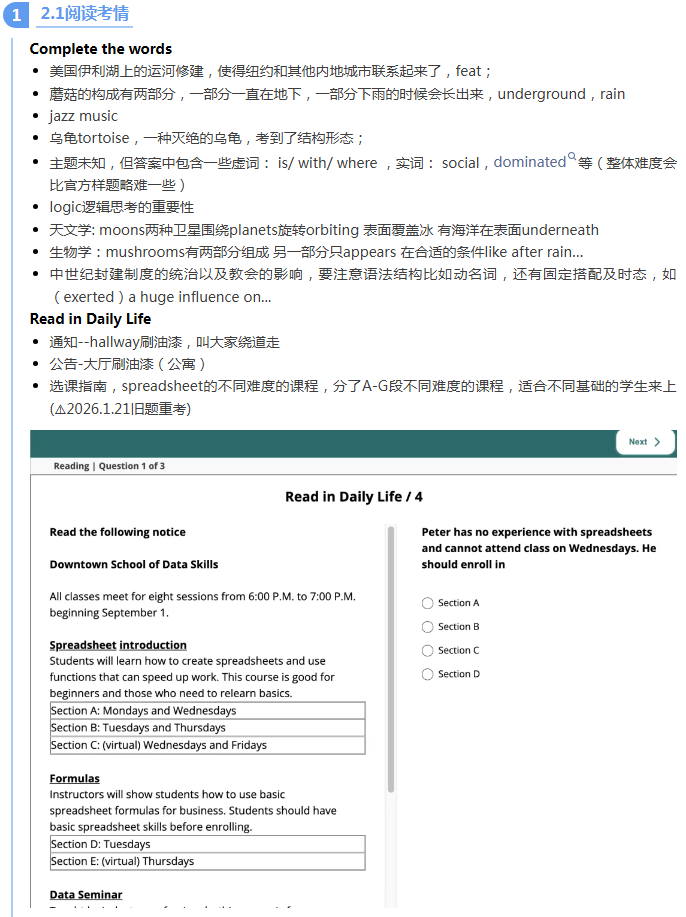The image size is (686, 917).
Task: Click the "Read in Daily Life / 4" title
Action: (354, 497)
